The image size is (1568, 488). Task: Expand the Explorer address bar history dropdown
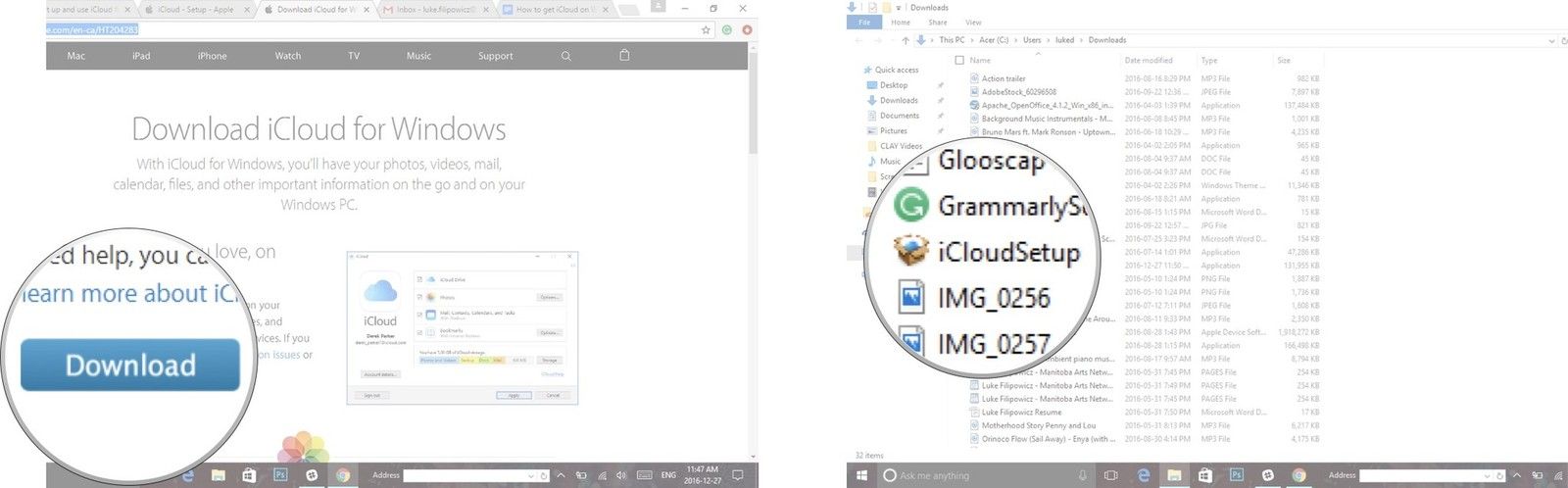point(1551,40)
